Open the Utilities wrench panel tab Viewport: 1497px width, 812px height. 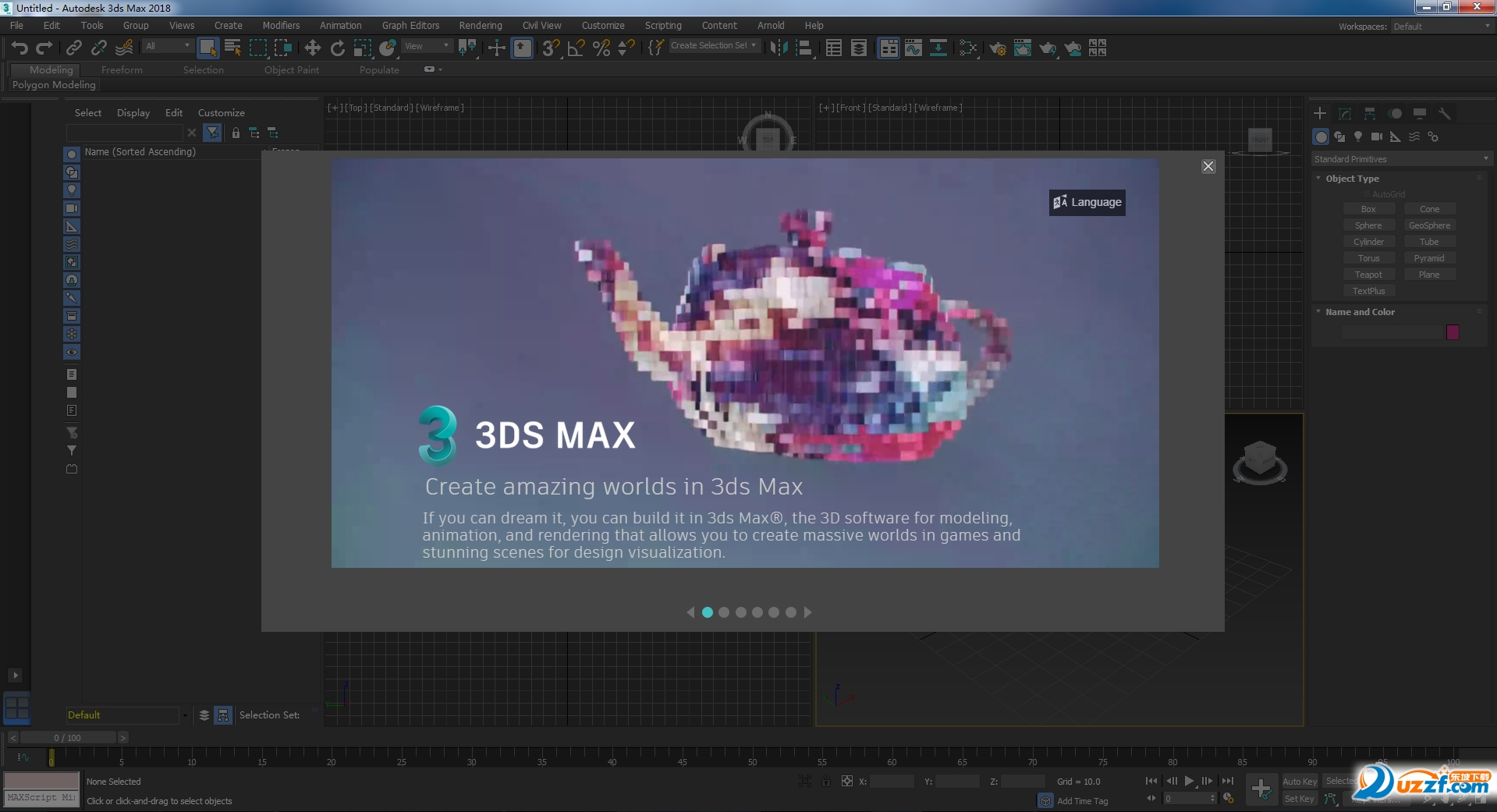(1444, 114)
